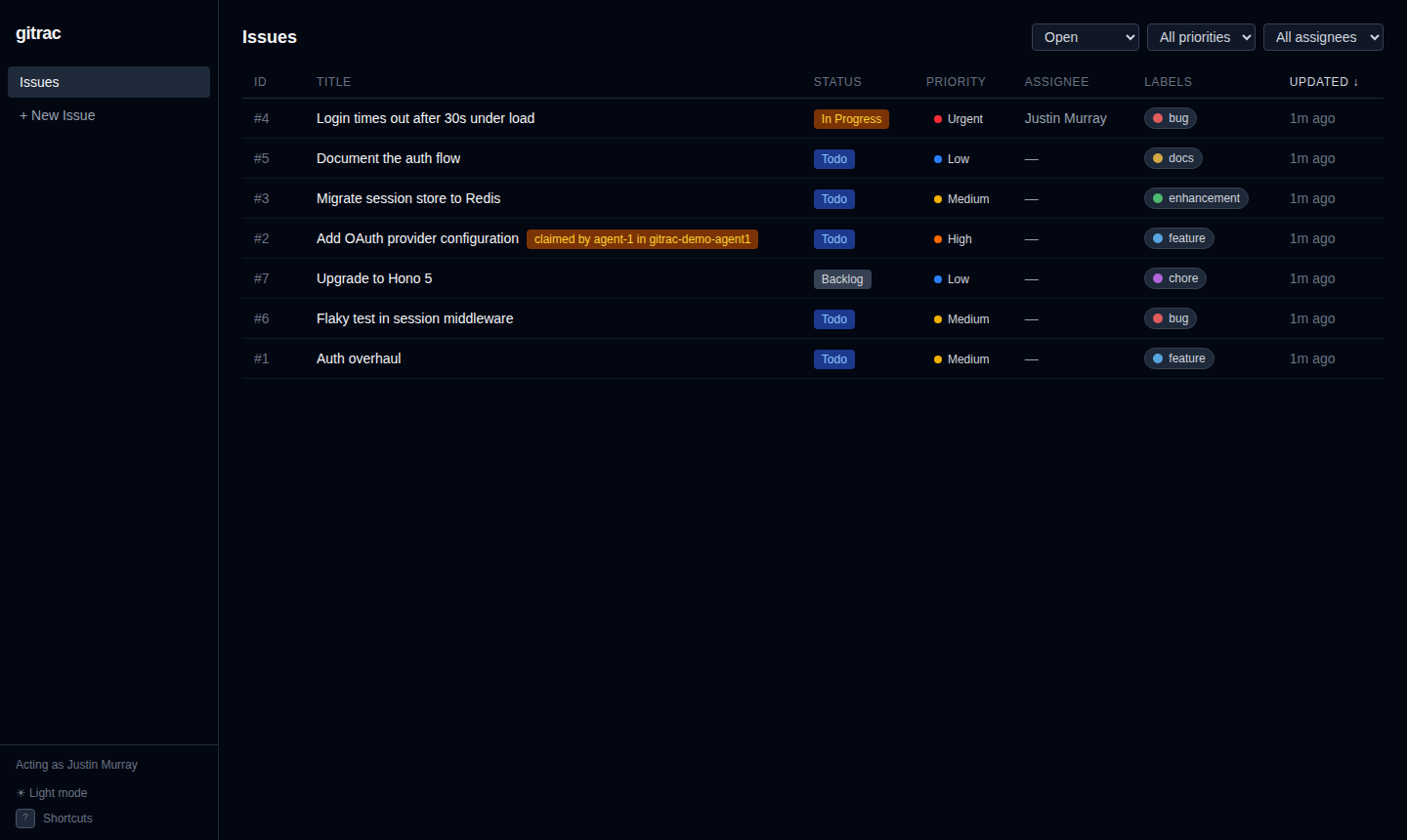Select Issues in the sidebar
Image resolution: width=1407 pixels, height=840 pixels.
(x=108, y=82)
